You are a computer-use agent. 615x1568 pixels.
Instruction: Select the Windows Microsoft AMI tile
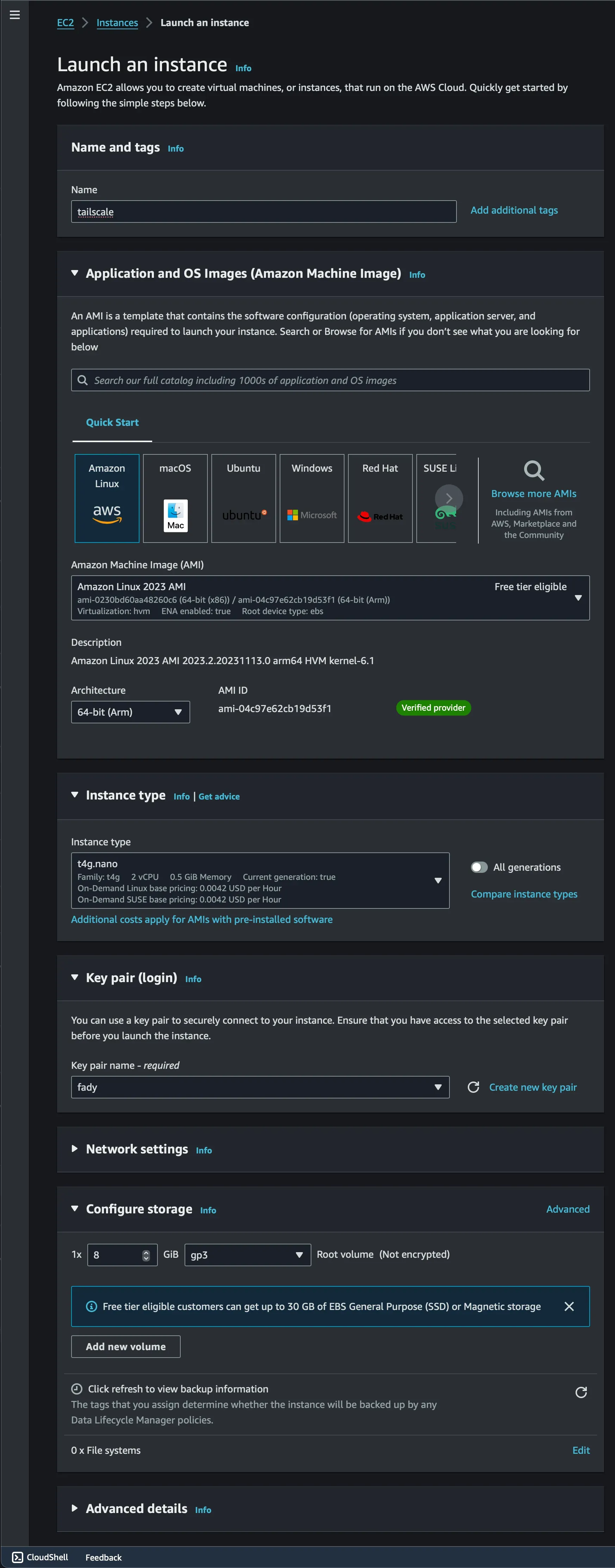tap(311, 498)
